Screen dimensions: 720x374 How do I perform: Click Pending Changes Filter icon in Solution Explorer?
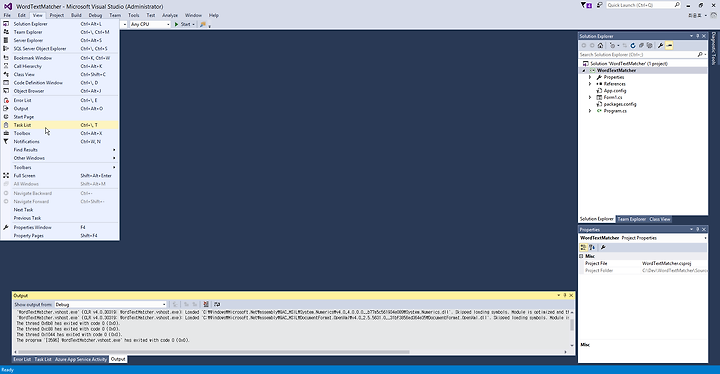click(613, 45)
